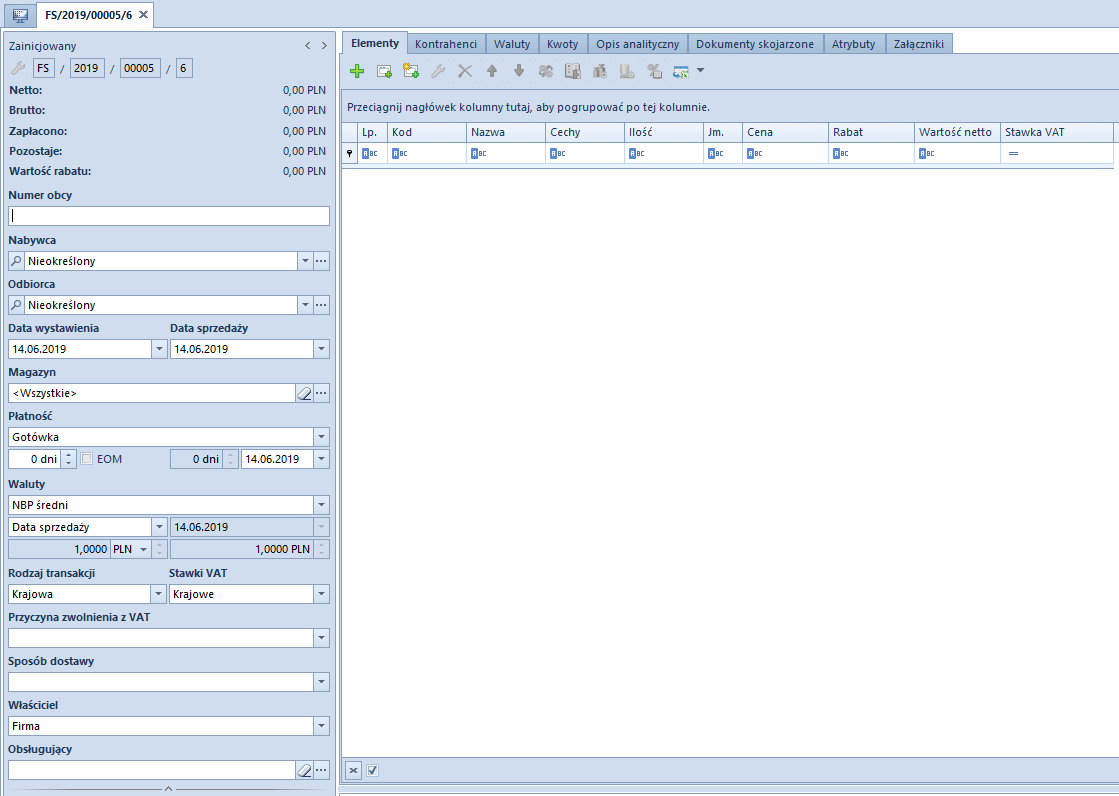This screenshot has height=796, width=1119.
Task: Open the Atrybuty tab
Action: [854, 44]
